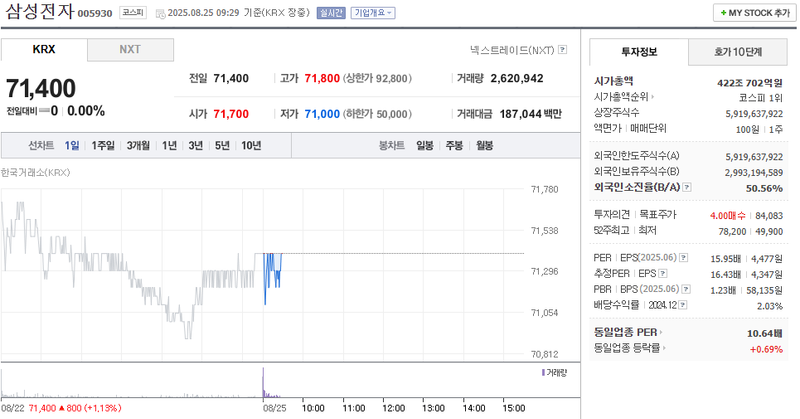Click the 배당수익률 value 2.03%
This screenshot has height=419, width=800.
[x=770, y=306]
